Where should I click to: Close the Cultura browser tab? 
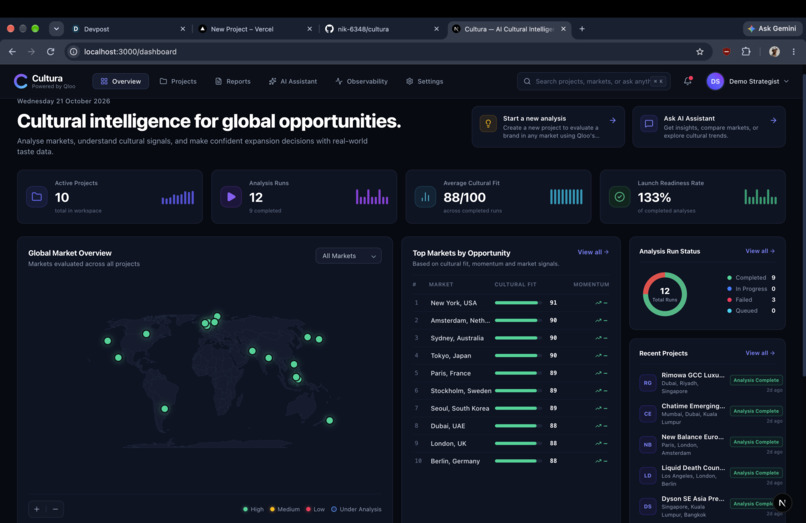pos(563,29)
